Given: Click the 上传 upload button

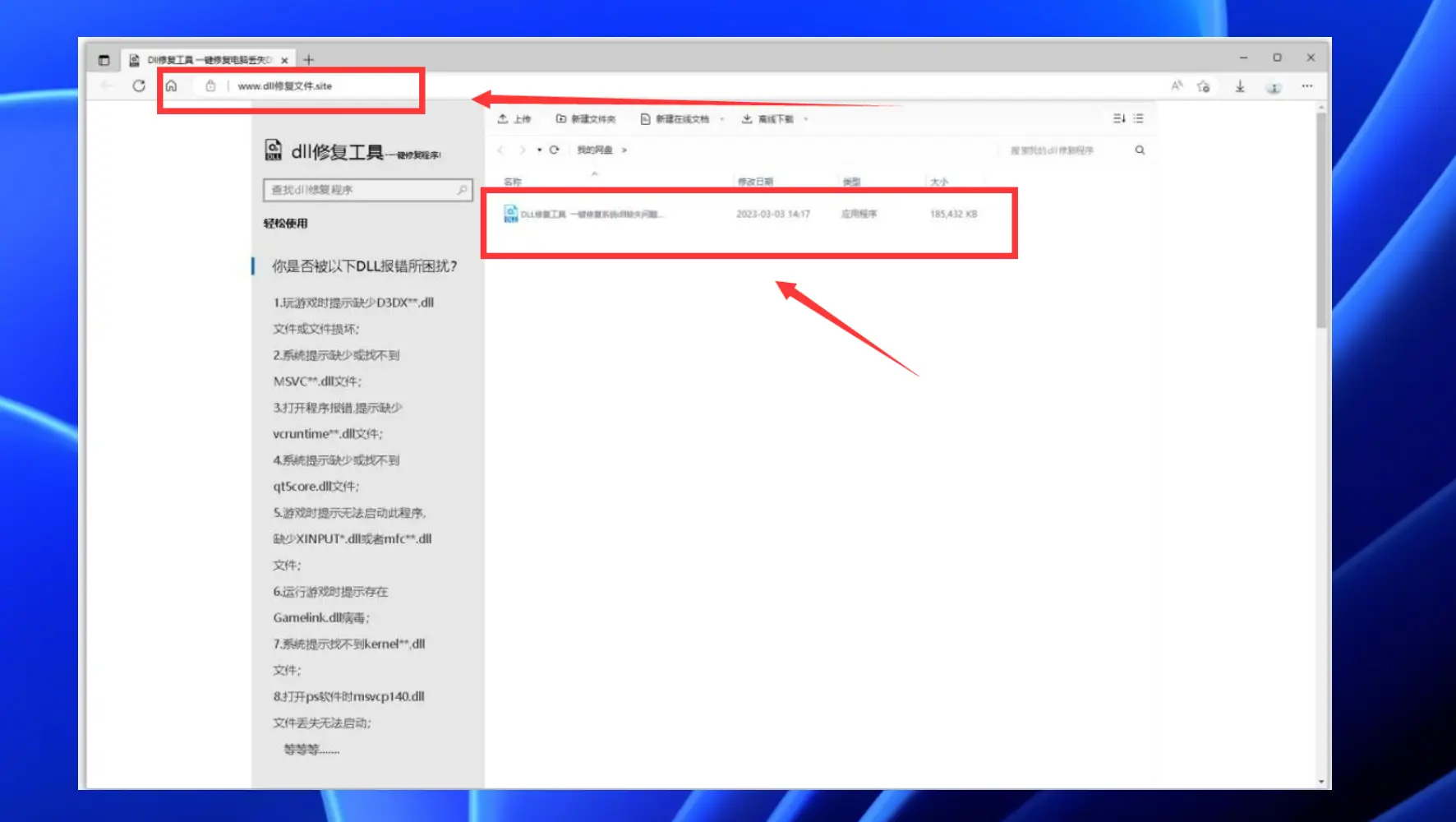Looking at the screenshot, I should pyautogui.click(x=514, y=119).
